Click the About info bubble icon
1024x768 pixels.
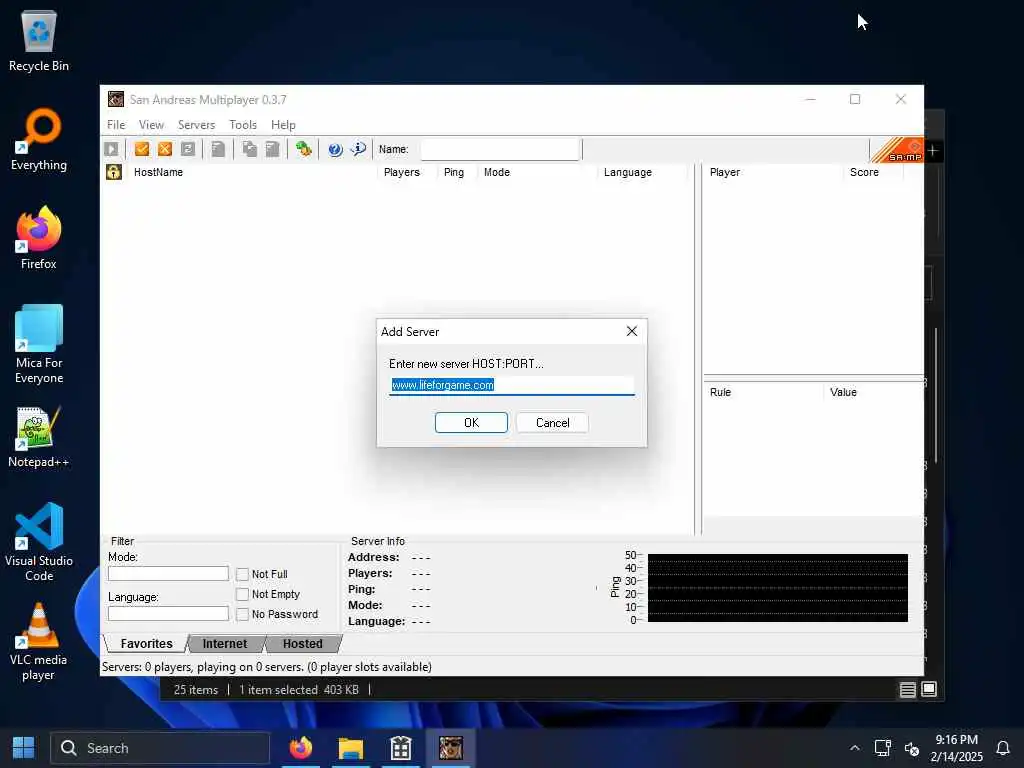[x=358, y=149]
